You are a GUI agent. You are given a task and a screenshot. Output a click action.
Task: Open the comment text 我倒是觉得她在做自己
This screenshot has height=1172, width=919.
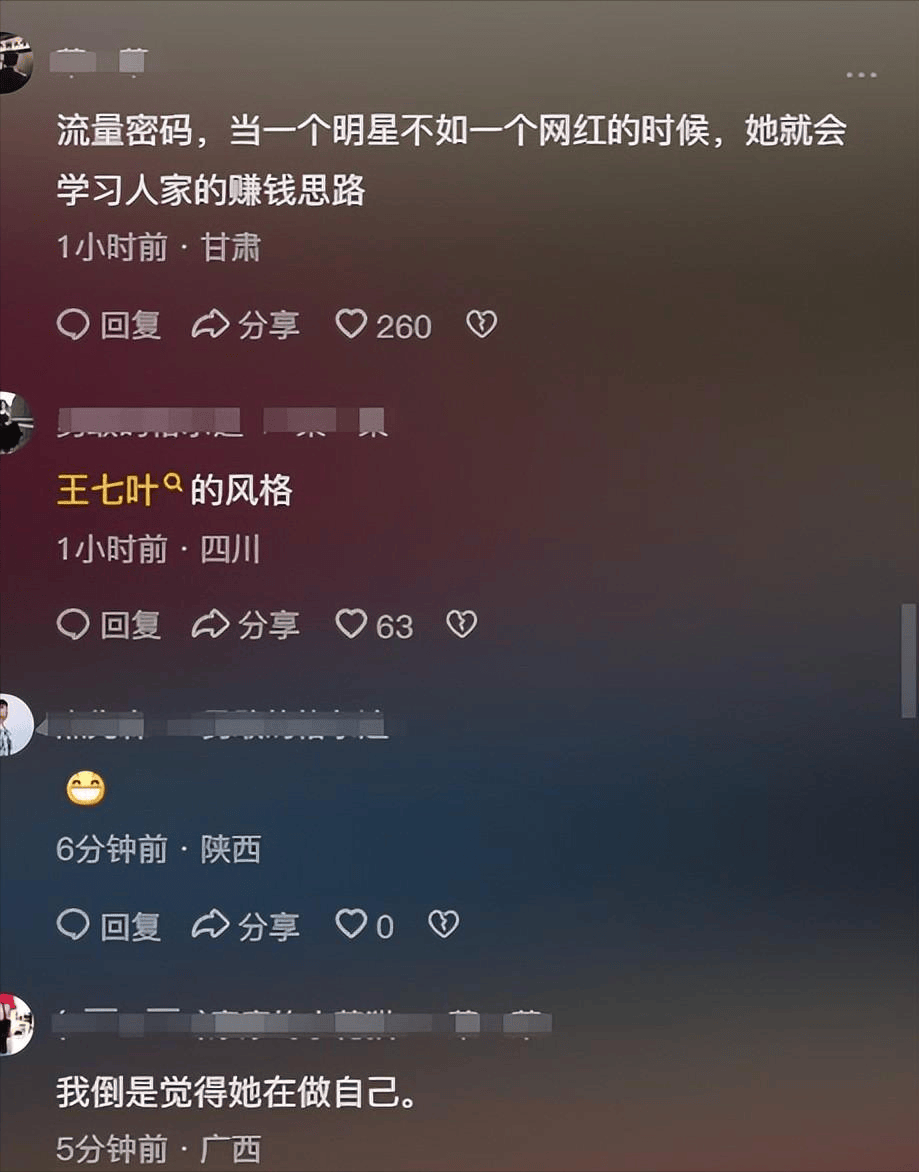tap(236, 1092)
